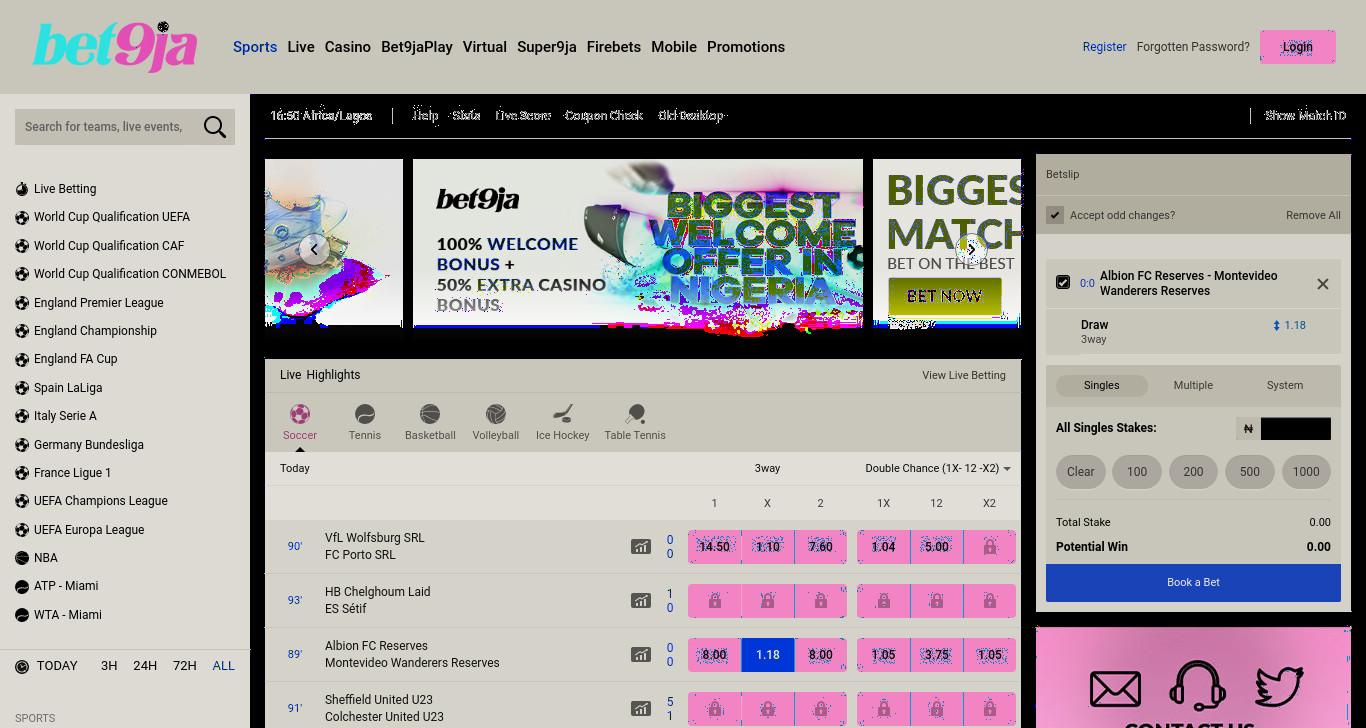Screen dimensions: 1366x728
Task: Set stake with the 100 button
Action: coord(1137,471)
